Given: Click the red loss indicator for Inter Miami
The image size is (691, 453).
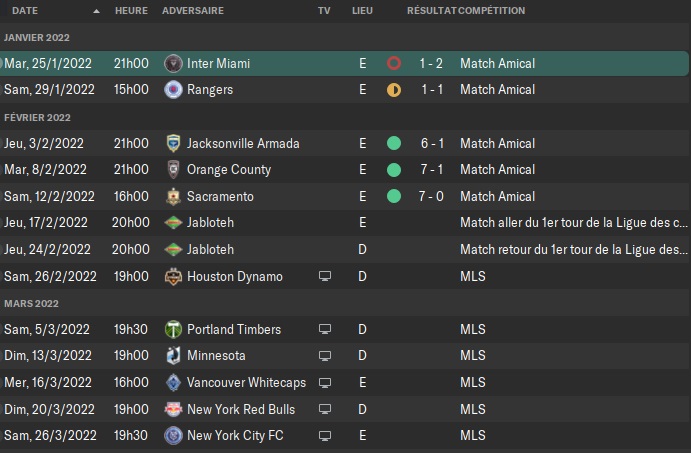Looking at the screenshot, I should point(394,63).
